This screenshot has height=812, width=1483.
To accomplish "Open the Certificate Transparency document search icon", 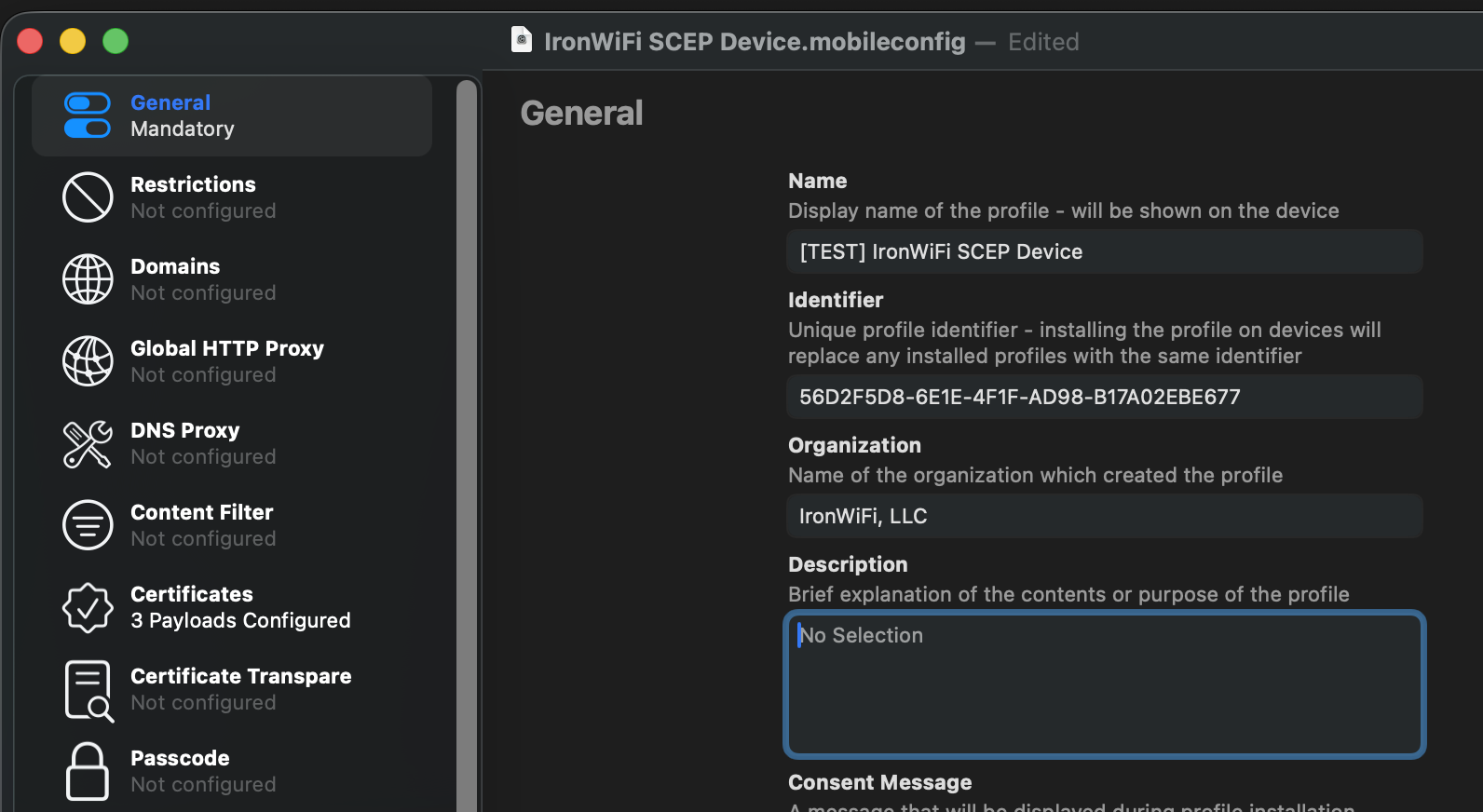I will 88,690.
